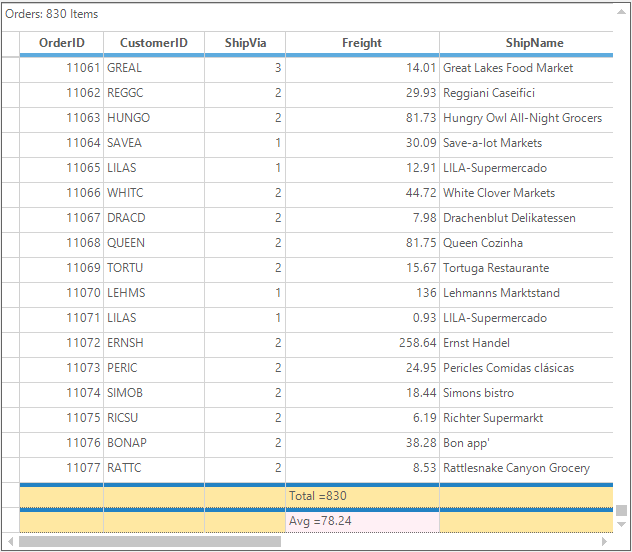Select ShipName cell Great Lakes Food Market
This screenshot has height=552, width=632.
click(x=526, y=70)
